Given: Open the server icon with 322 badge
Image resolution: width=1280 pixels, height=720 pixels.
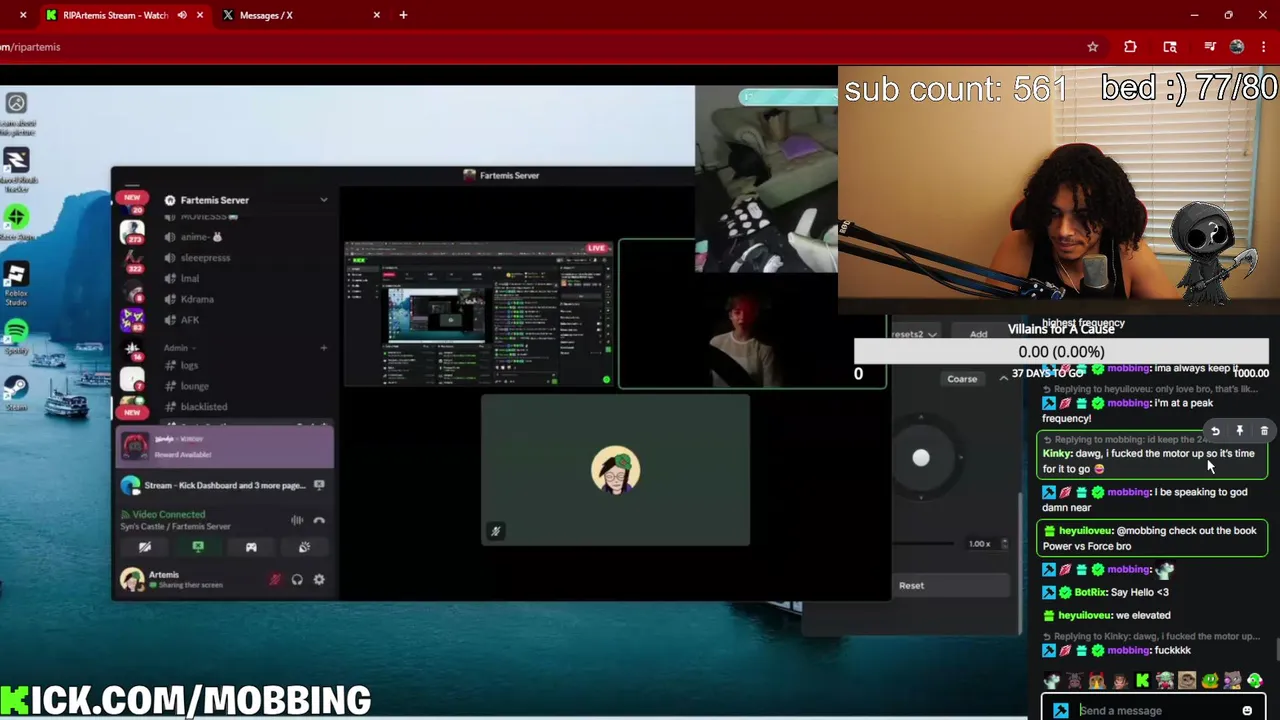Looking at the screenshot, I should coord(132,262).
